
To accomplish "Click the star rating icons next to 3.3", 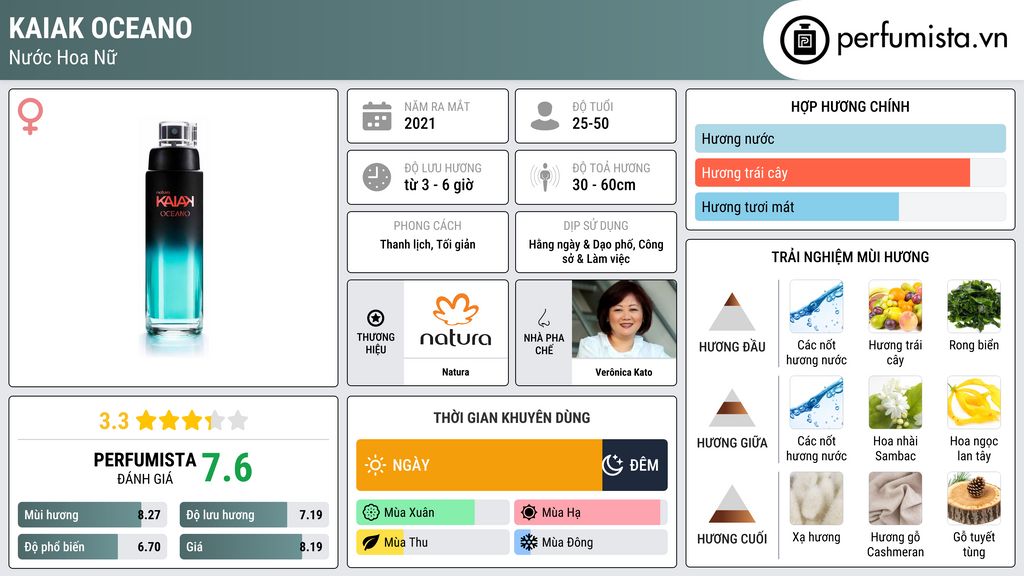I will (192, 421).
